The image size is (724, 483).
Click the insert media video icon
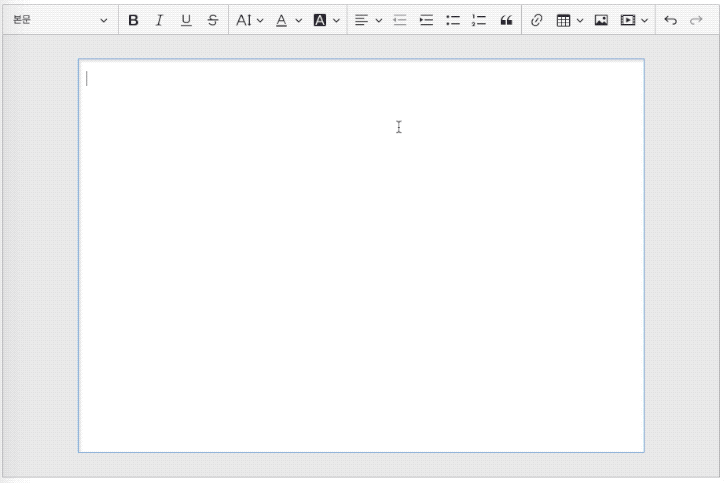click(627, 20)
